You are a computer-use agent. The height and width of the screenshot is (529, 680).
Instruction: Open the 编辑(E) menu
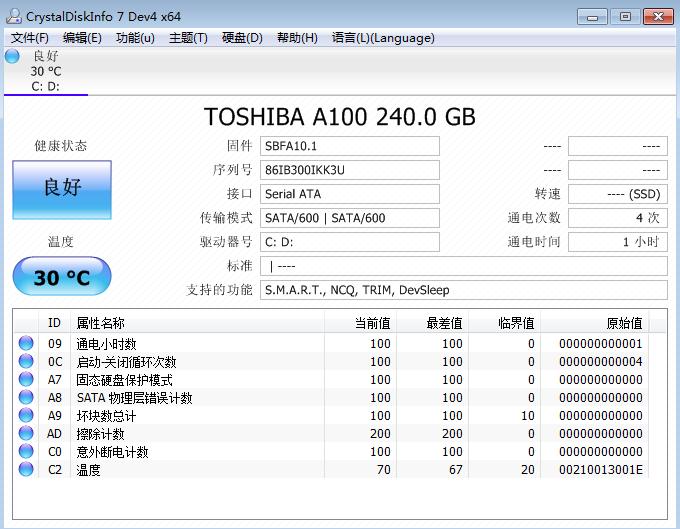(x=82, y=38)
